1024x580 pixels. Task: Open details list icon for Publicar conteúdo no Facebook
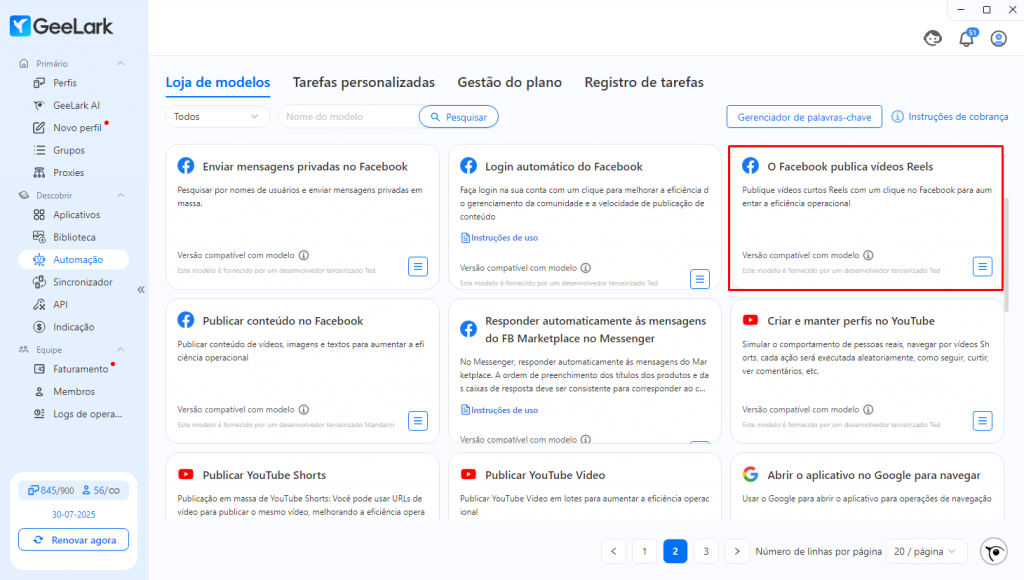coord(418,421)
